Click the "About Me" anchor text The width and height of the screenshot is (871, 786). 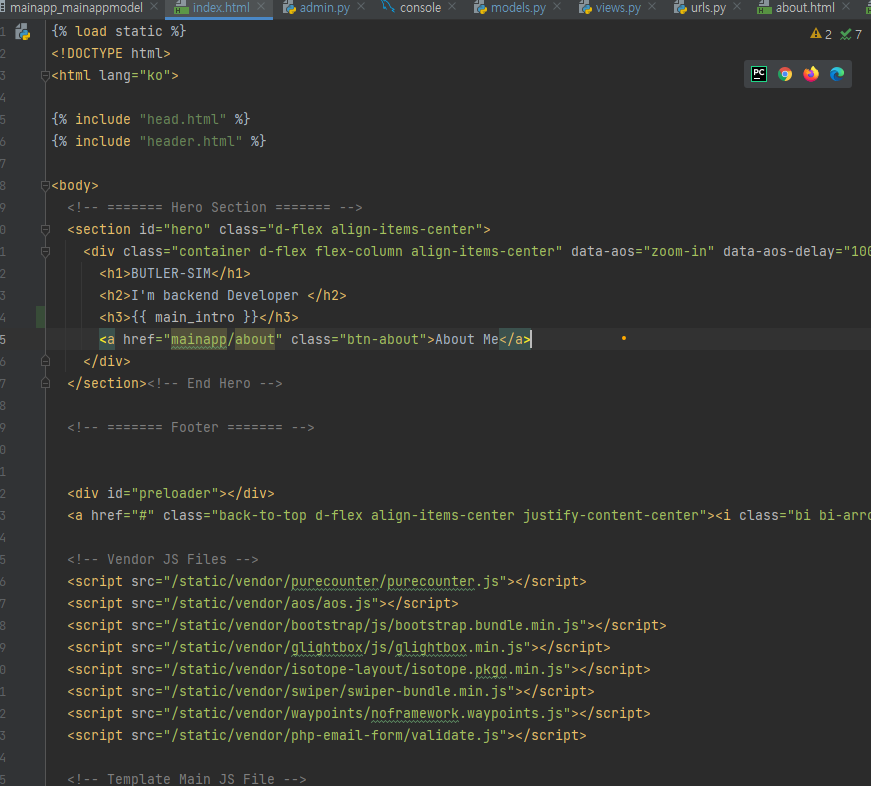pos(467,339)
